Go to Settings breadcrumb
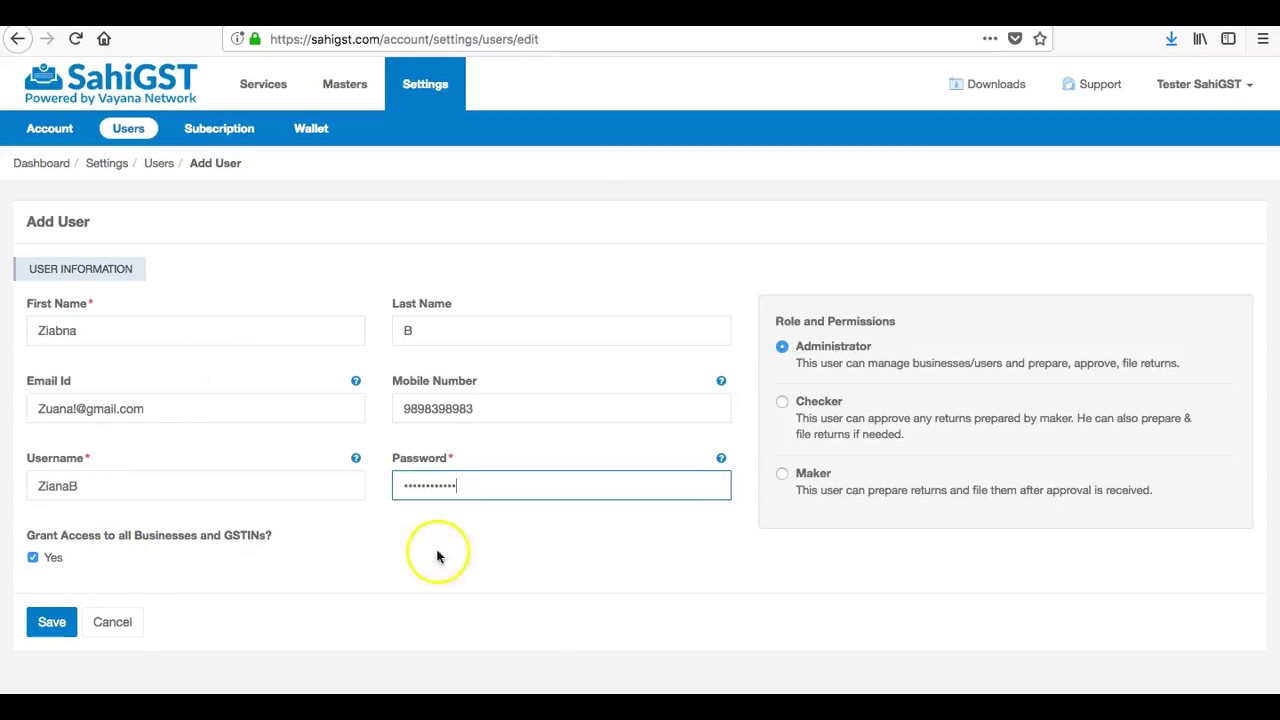 click(x=106, y=163)
